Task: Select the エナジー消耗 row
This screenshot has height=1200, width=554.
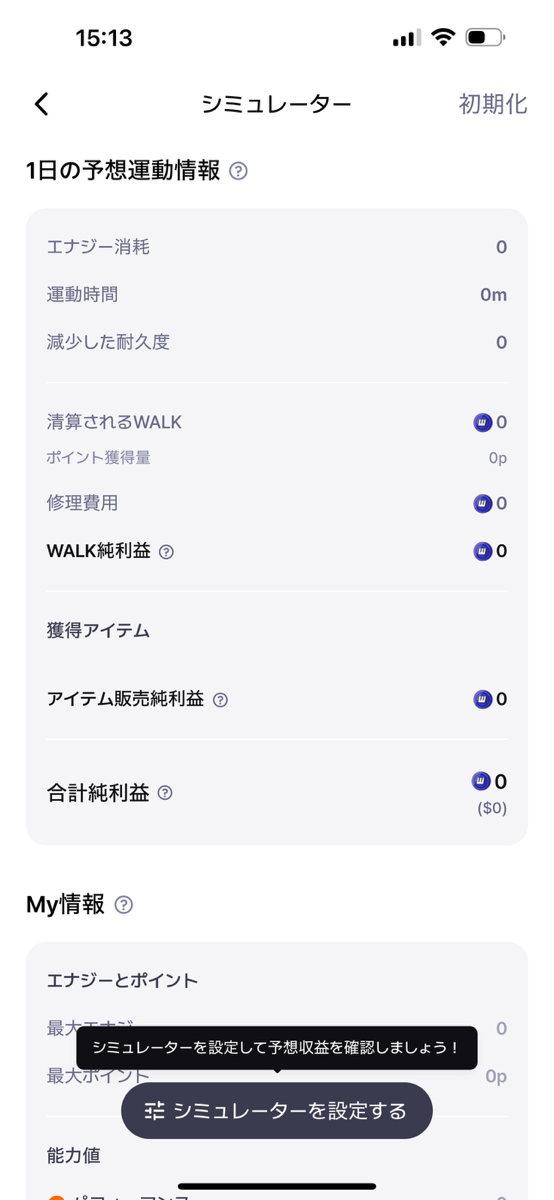Action: click(x=277, y=247)
